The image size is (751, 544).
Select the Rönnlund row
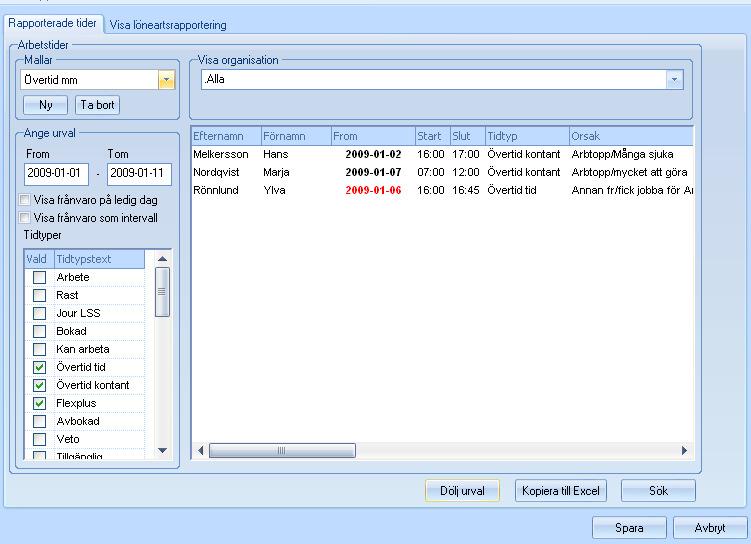coord(442,190)
